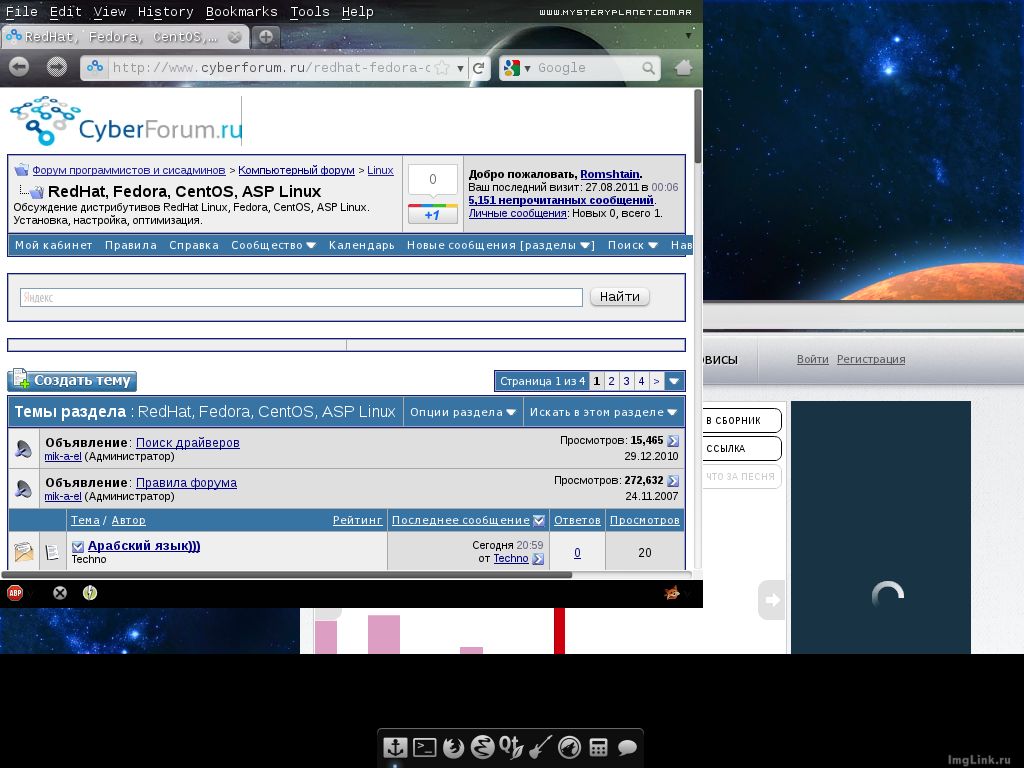This screenshot has width=1024, height=768.
Task: Go to page 2 of topics
Action: click(x=611, y=381)
